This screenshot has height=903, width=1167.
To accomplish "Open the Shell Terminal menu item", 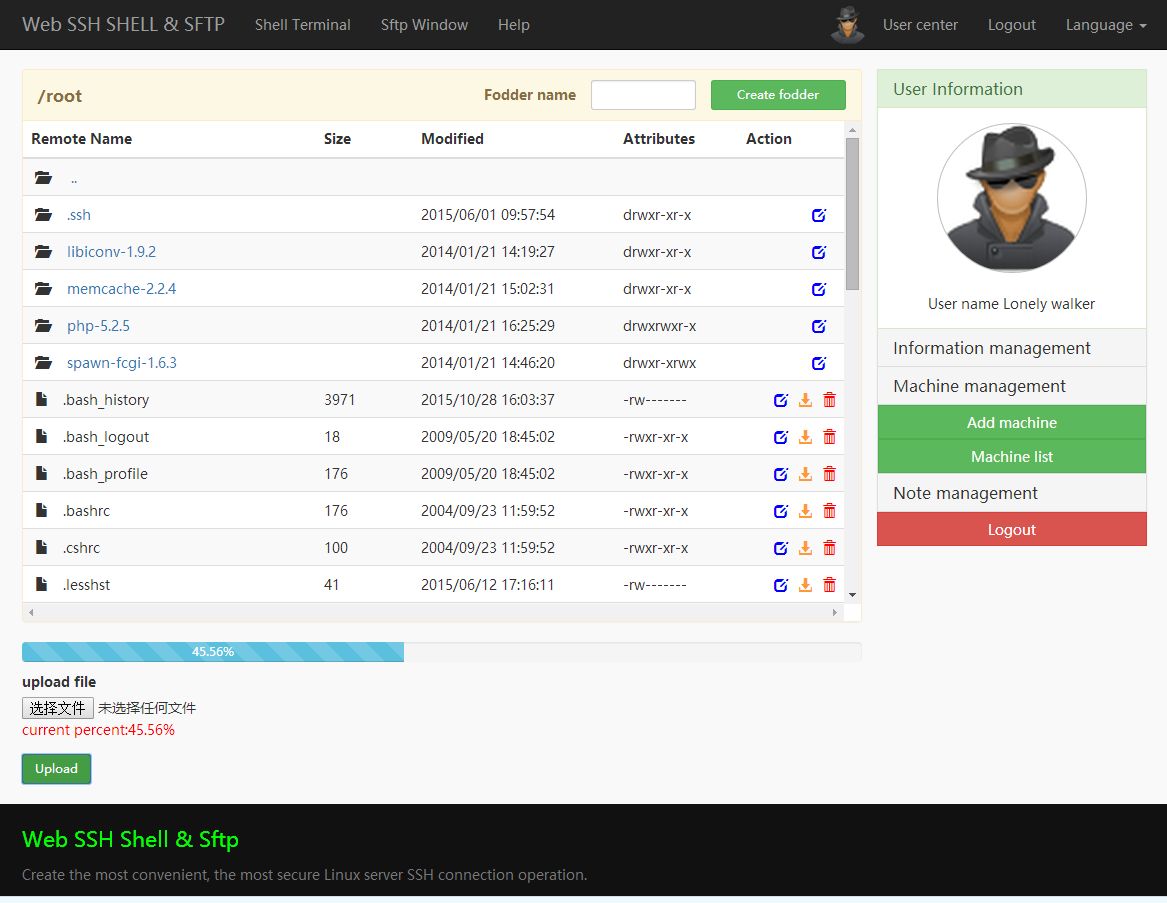I will 302,25.
